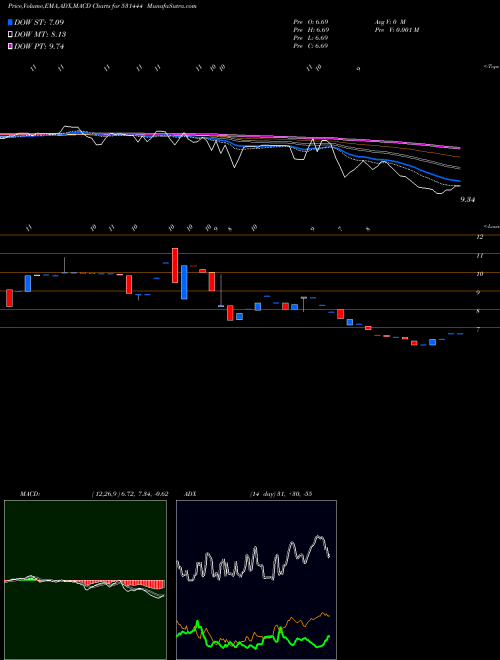Select the ADX values '(14 day) 31, +30, -55'
Image resolution: width=500 pixels, height=660 pixels.
280,494
